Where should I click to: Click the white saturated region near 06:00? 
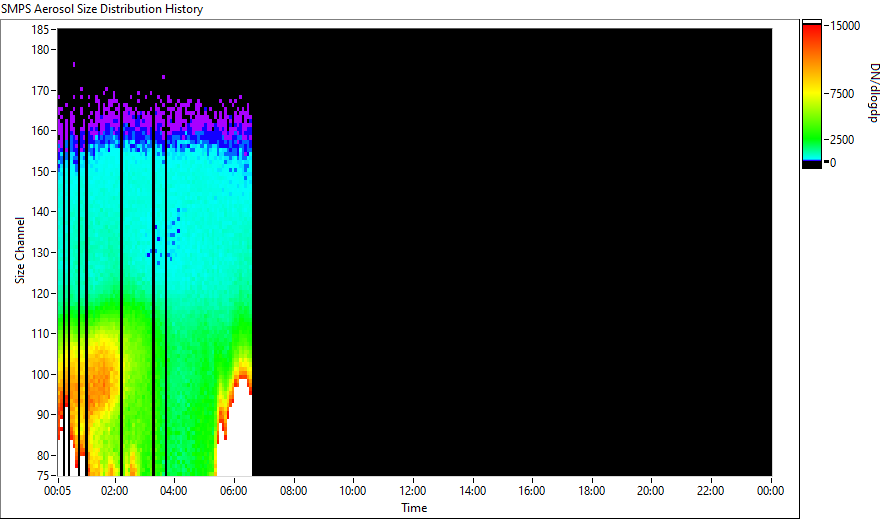tap(237, 437)
